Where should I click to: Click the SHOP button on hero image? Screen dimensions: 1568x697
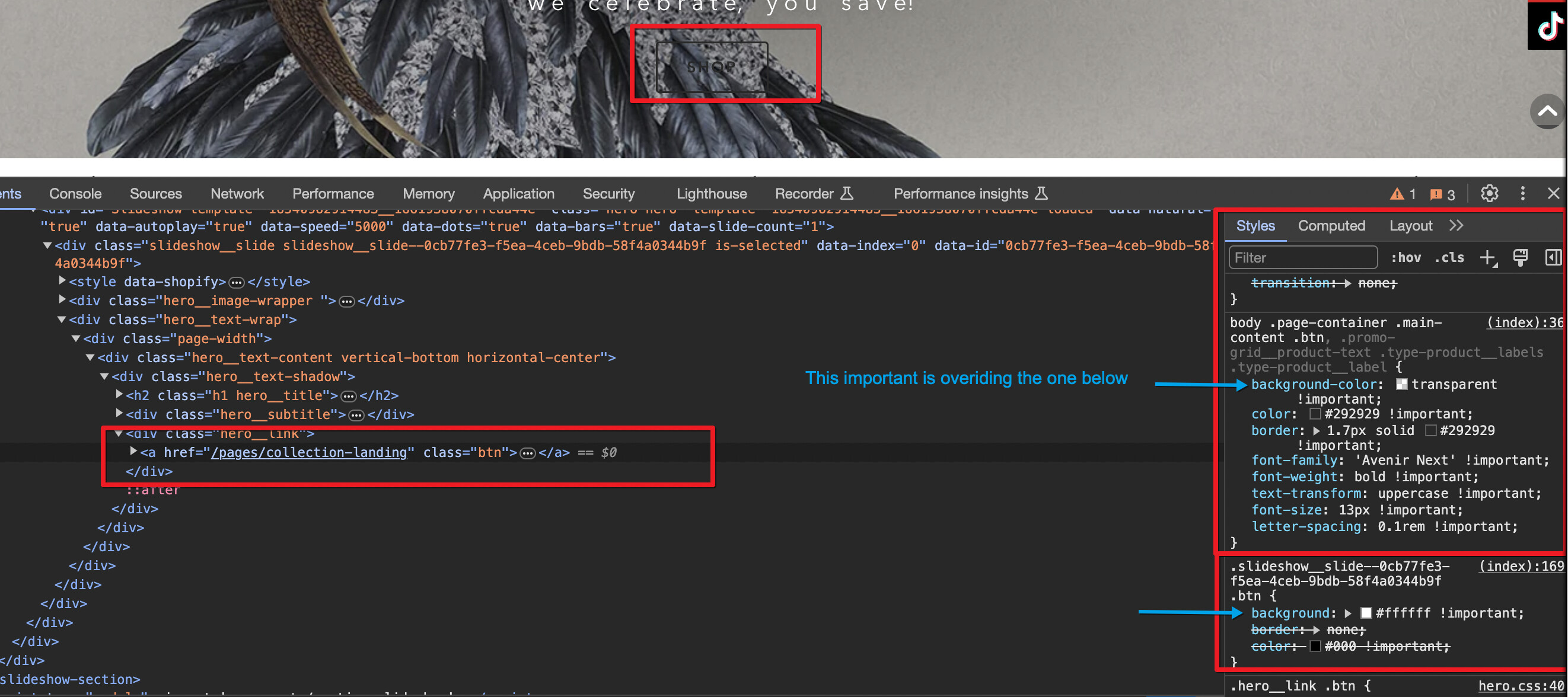(711, 67)
